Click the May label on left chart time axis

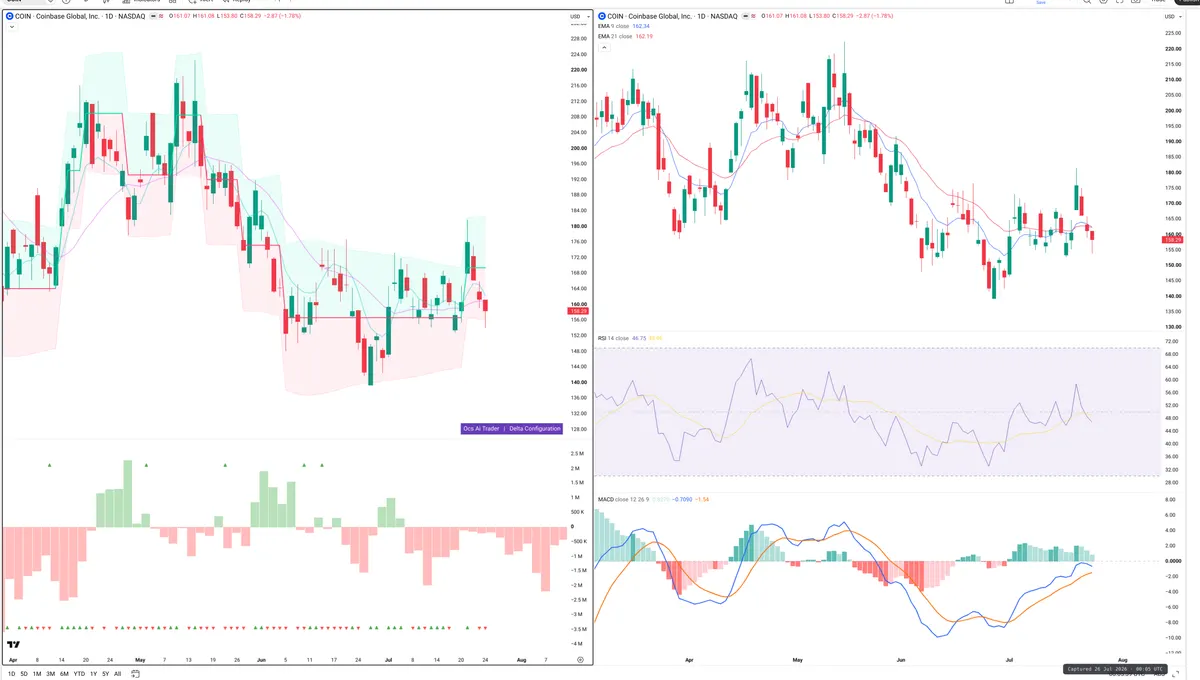click(140, 660)
